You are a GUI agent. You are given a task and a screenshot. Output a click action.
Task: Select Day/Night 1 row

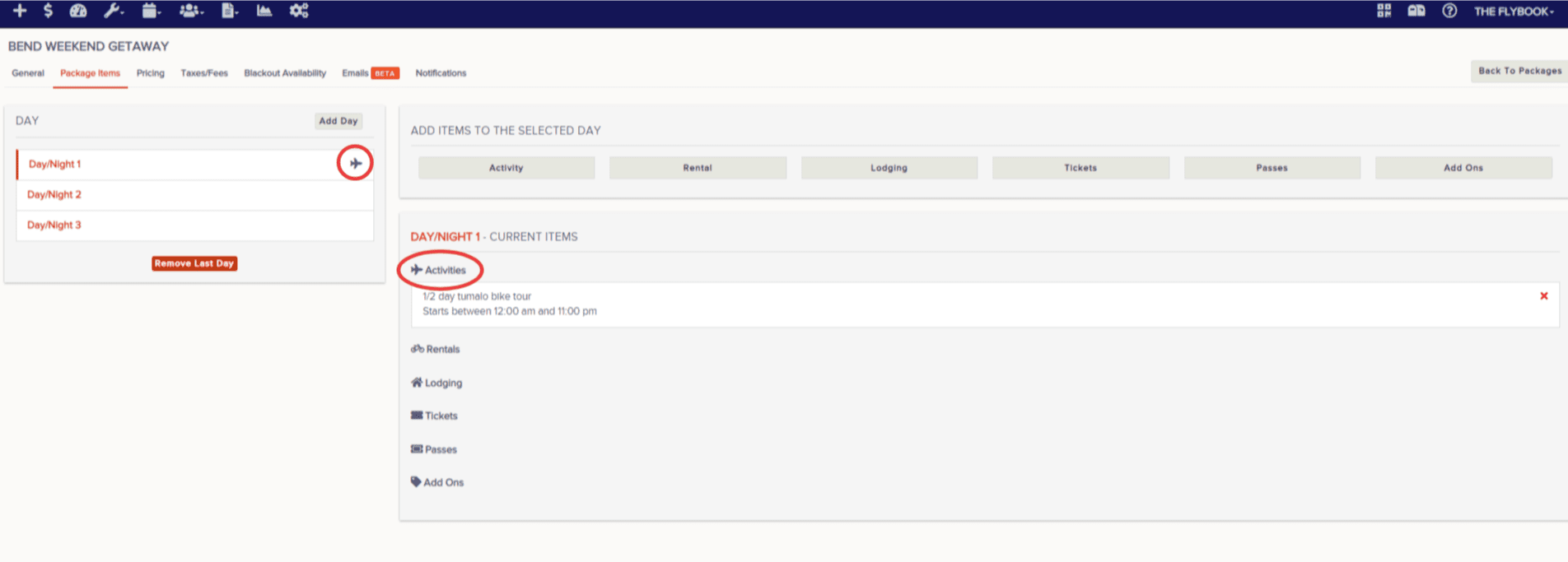pyautogui.click(x=194, y=165)
